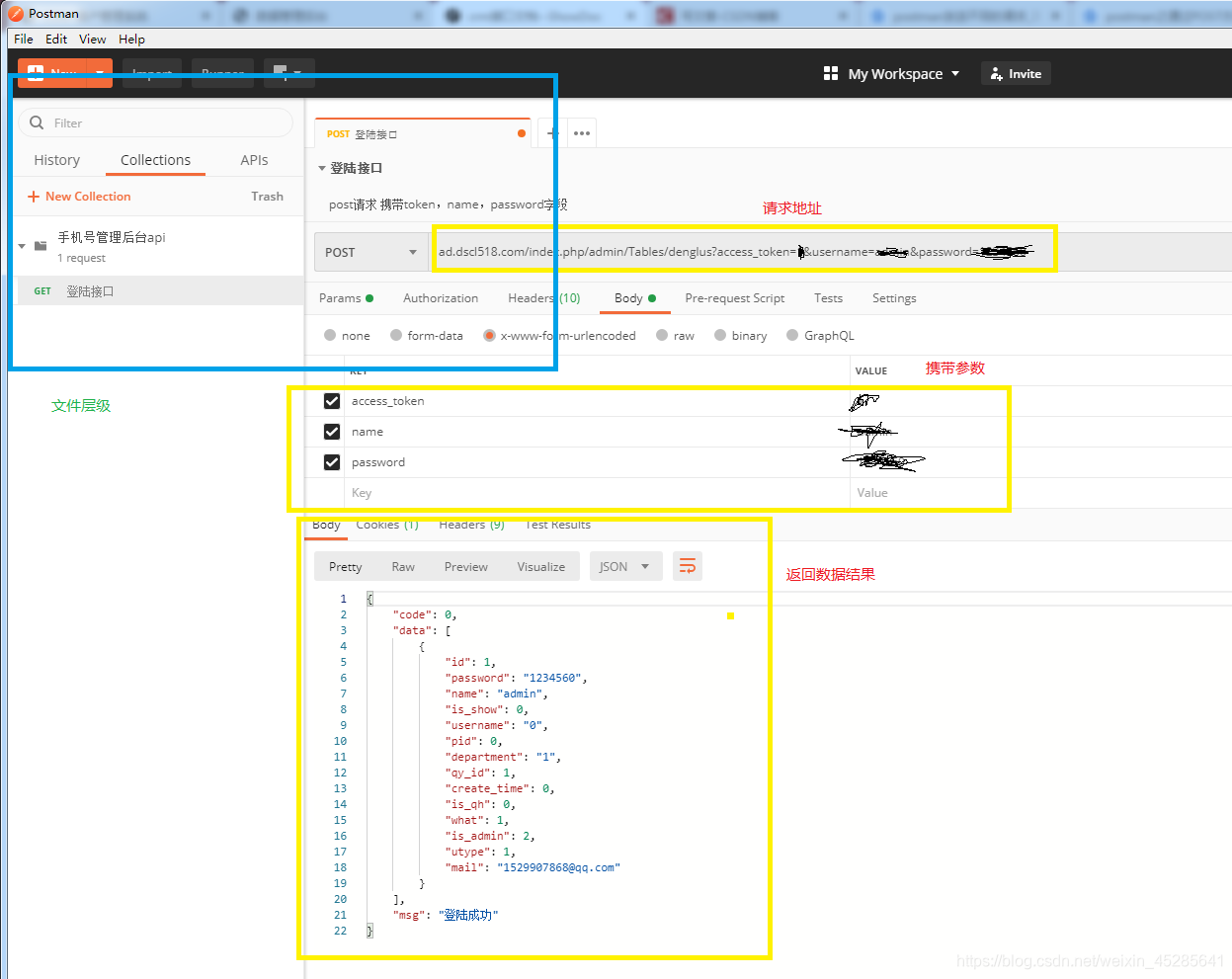Open the GET 登陆接口 request in sidebar
This screenshot has width=1232, height=979.
[x=158, y=290]
